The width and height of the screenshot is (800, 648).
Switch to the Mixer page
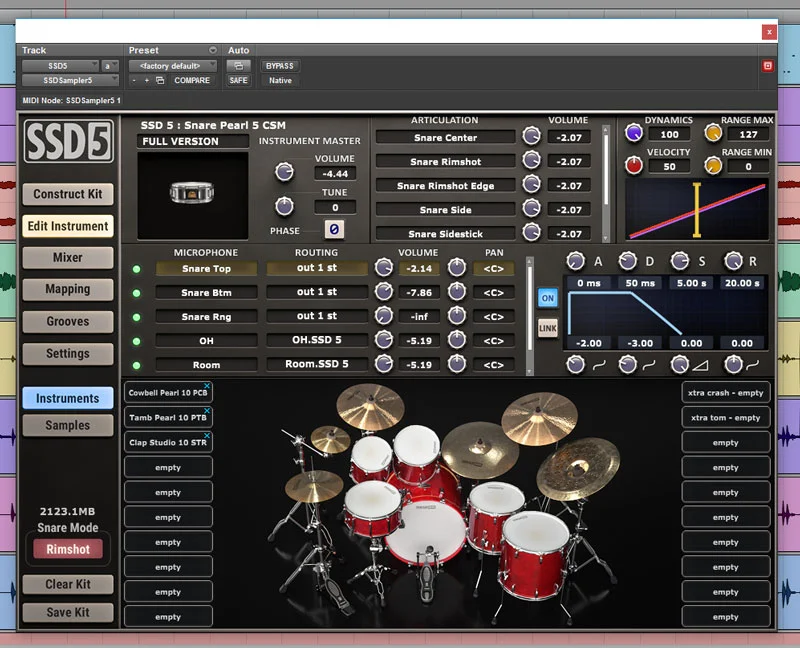coord(68,257)
